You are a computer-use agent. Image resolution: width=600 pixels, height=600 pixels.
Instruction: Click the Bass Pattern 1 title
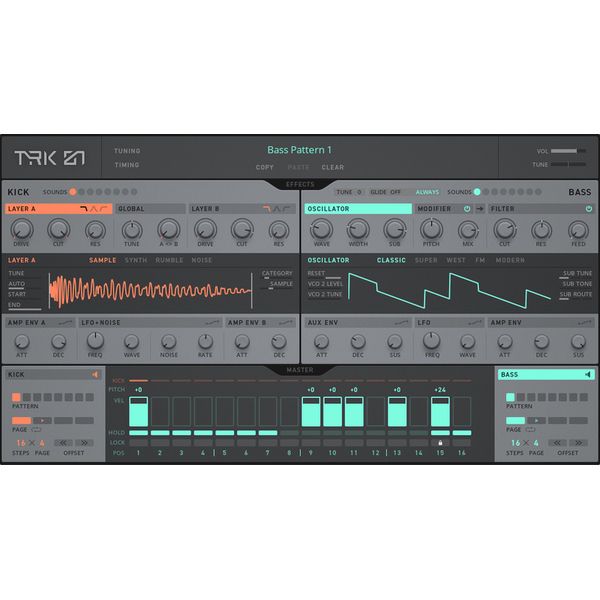tap(299, 150)
